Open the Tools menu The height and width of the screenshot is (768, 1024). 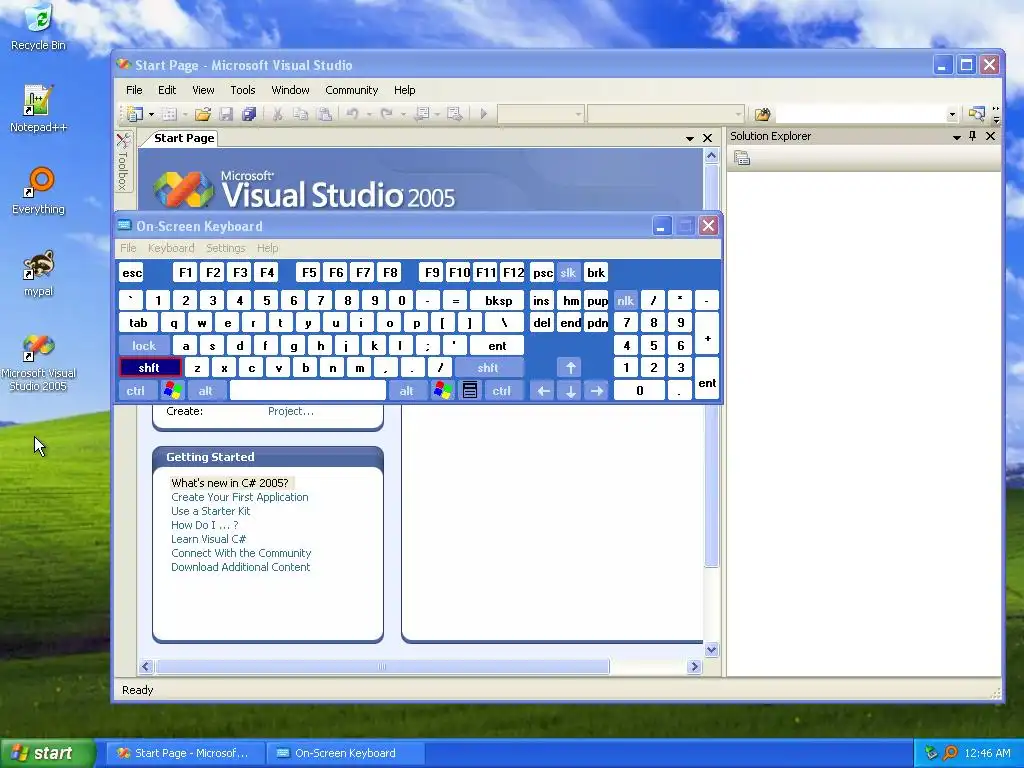[x=242, y=90]
